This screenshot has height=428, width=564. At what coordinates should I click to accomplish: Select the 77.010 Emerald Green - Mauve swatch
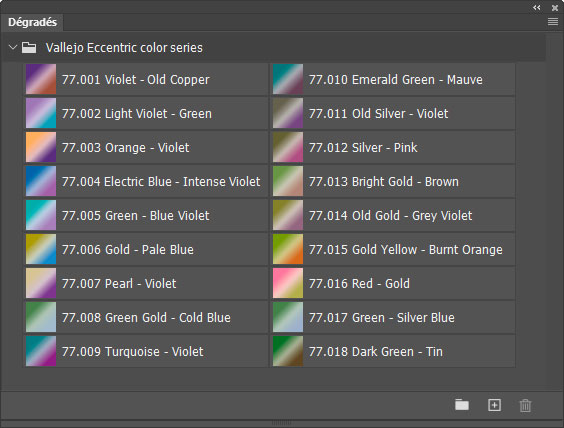point(288,79)
